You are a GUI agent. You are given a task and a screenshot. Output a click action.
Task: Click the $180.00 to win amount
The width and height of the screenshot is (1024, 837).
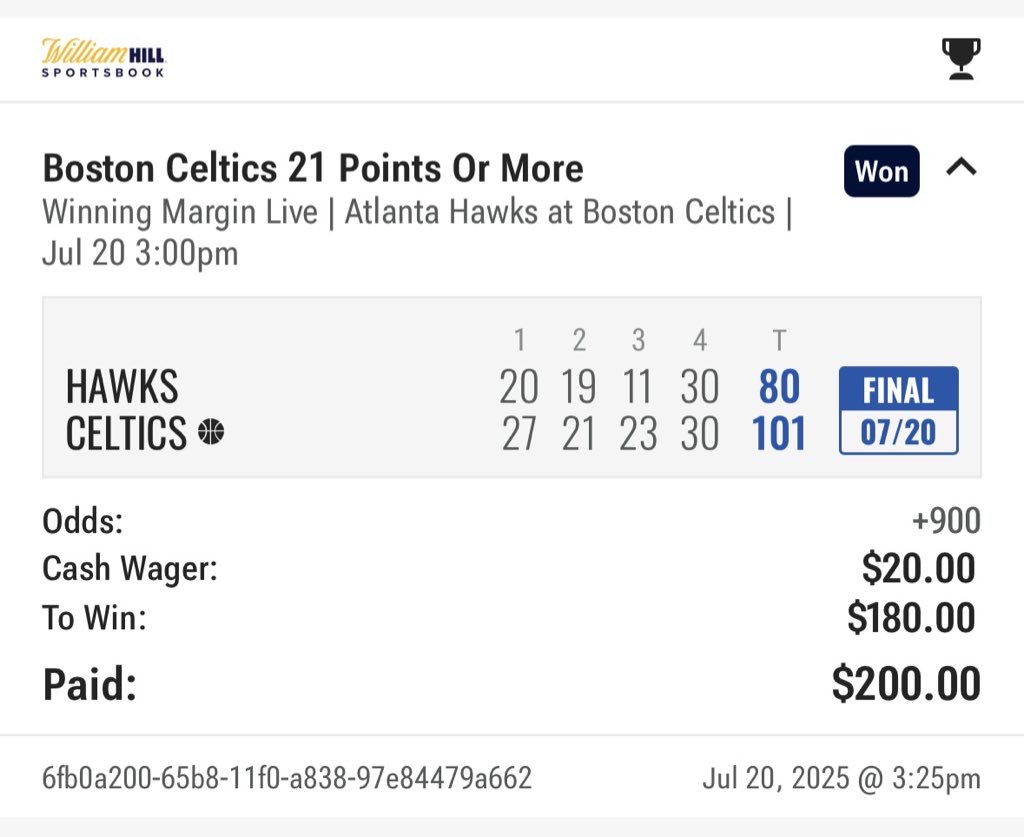click(912, 617)
